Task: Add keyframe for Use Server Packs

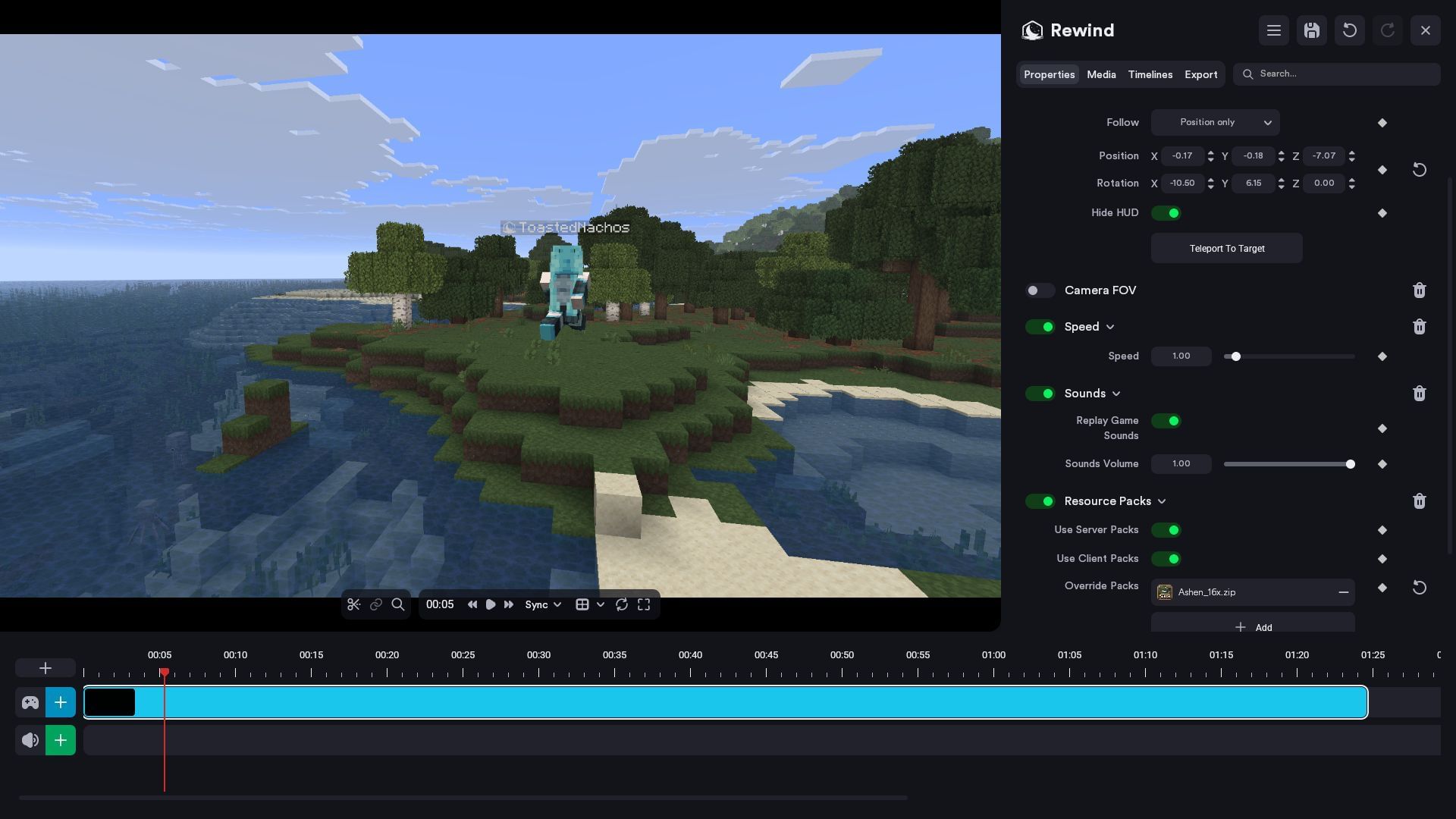Action: tap(1382, 530)
